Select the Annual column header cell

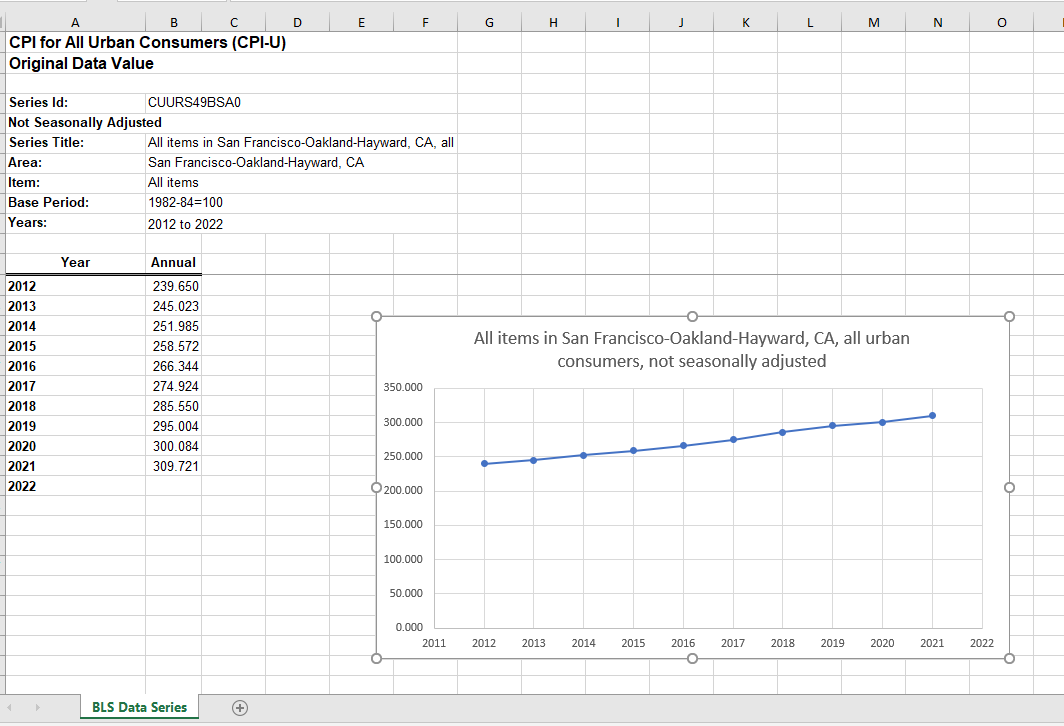pyautogui.click(x=173, y=262)
